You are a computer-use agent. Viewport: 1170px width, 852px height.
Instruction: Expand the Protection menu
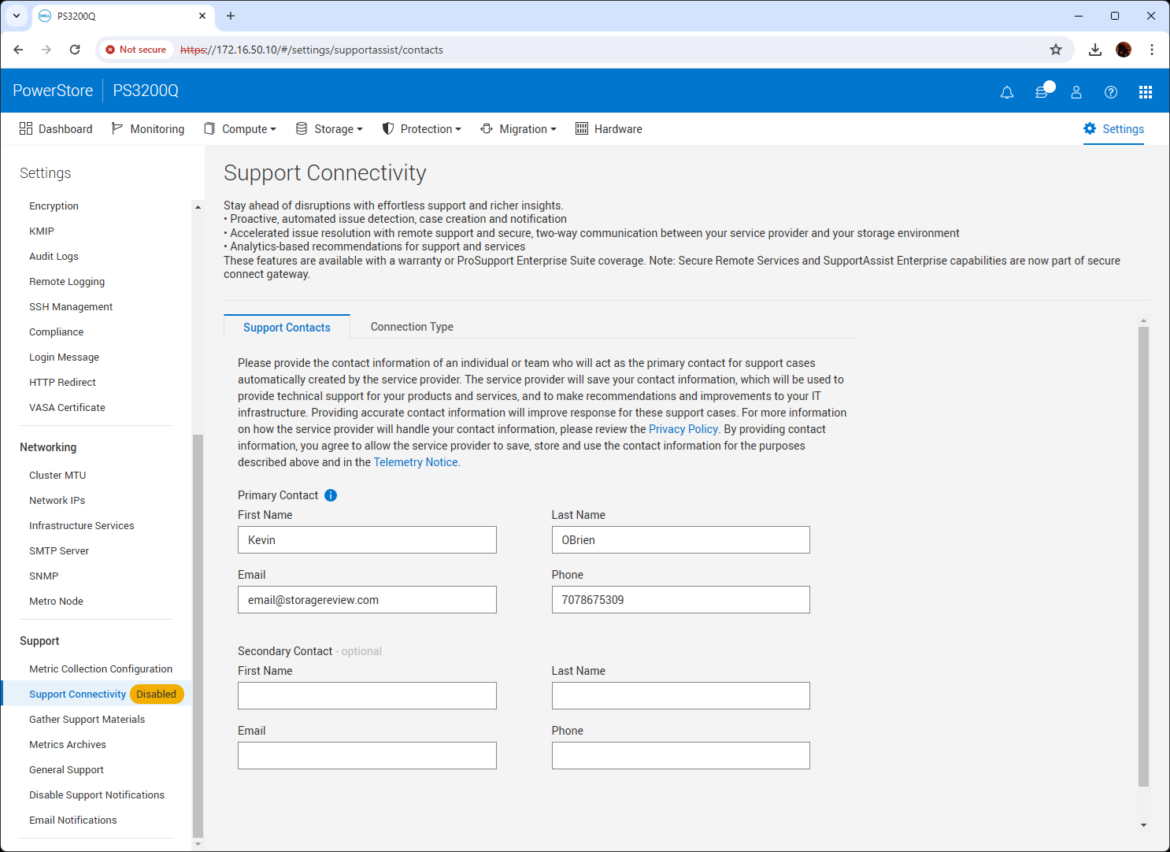pos(422,129)
